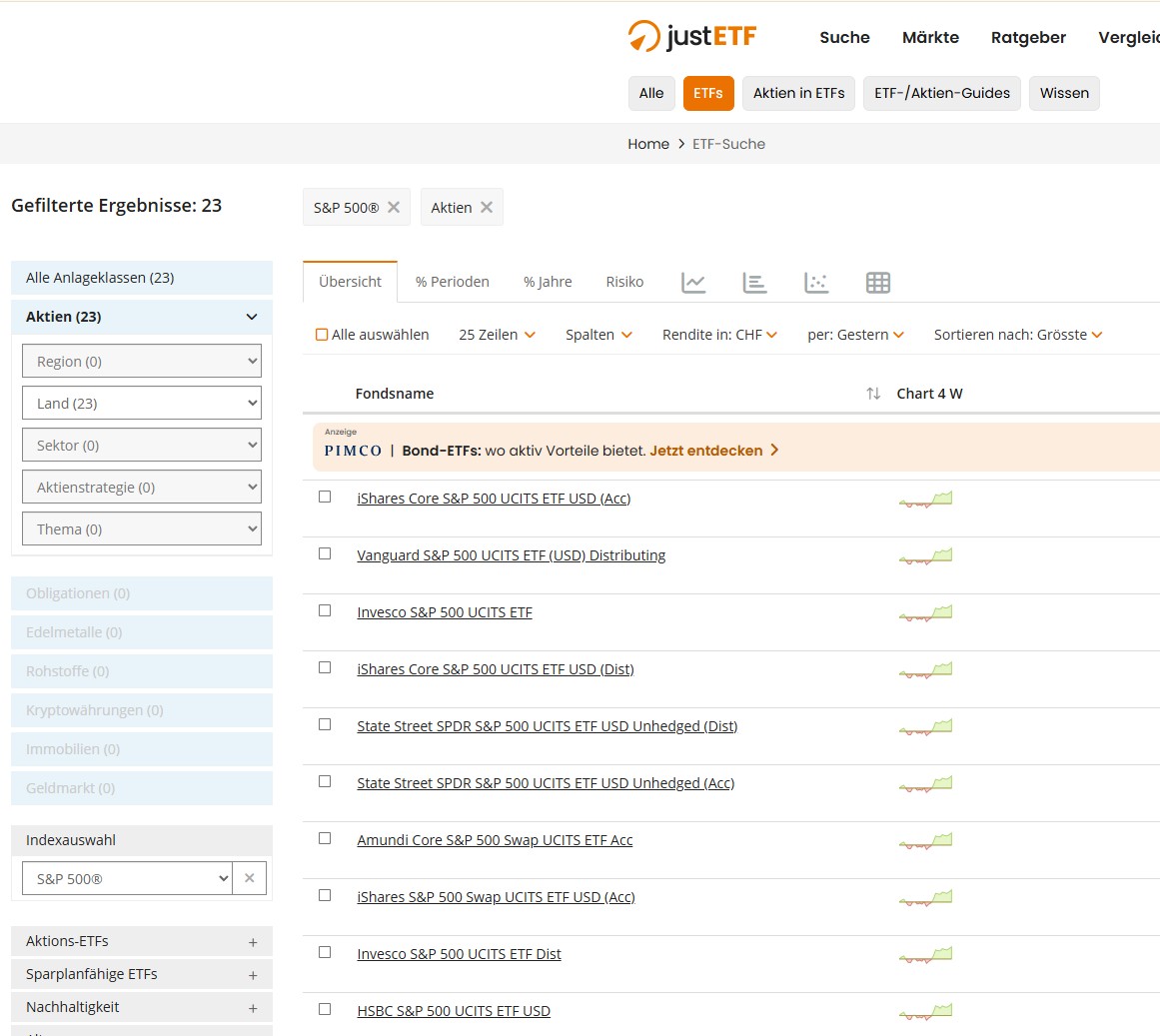The height and width of the screenshot is (1036, 1160).
Task: Expand the Sparplanfähige ETFs section
Action: tap(142, 975)
